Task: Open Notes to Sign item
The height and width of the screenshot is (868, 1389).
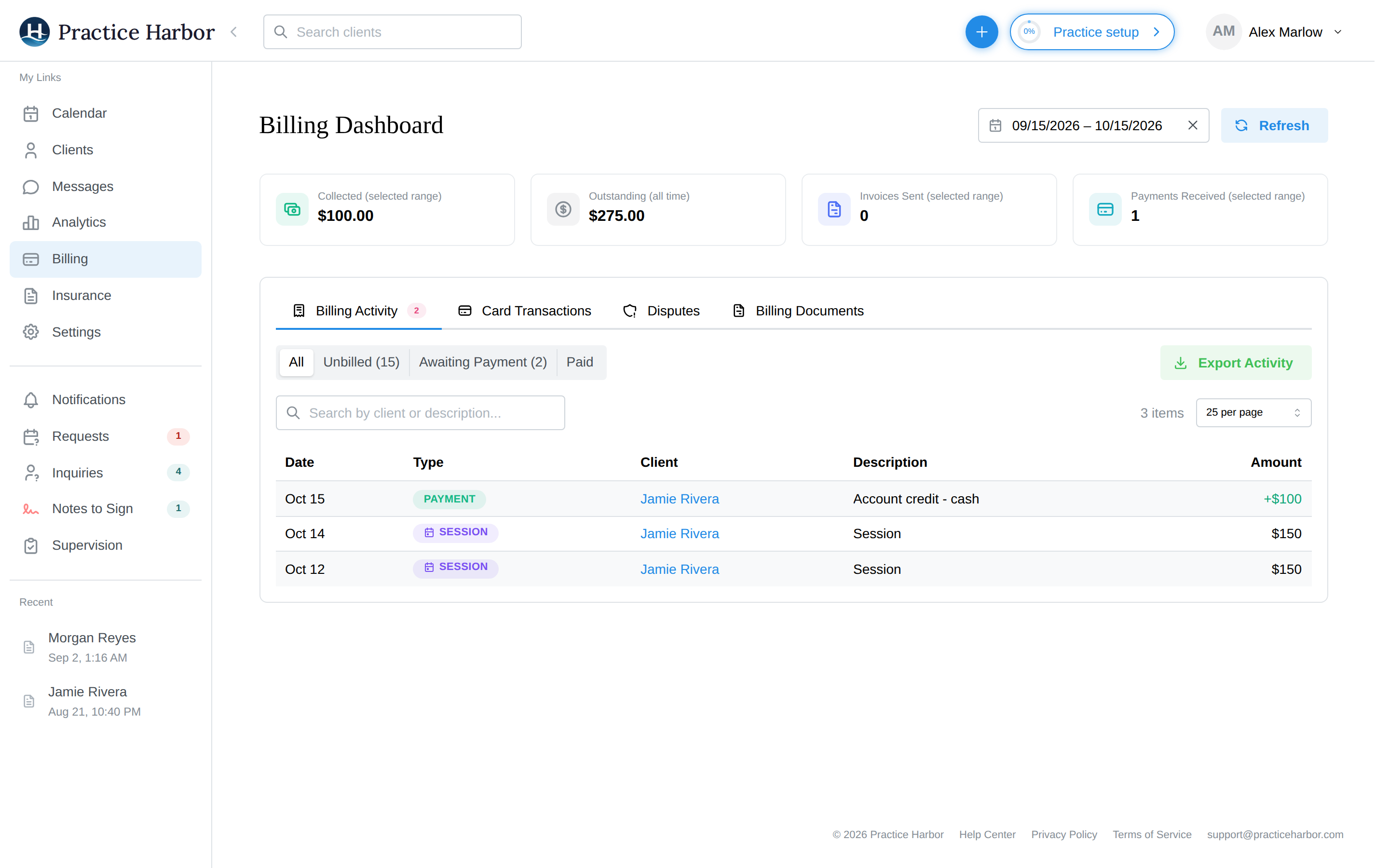Action: [x=106, y=509]
